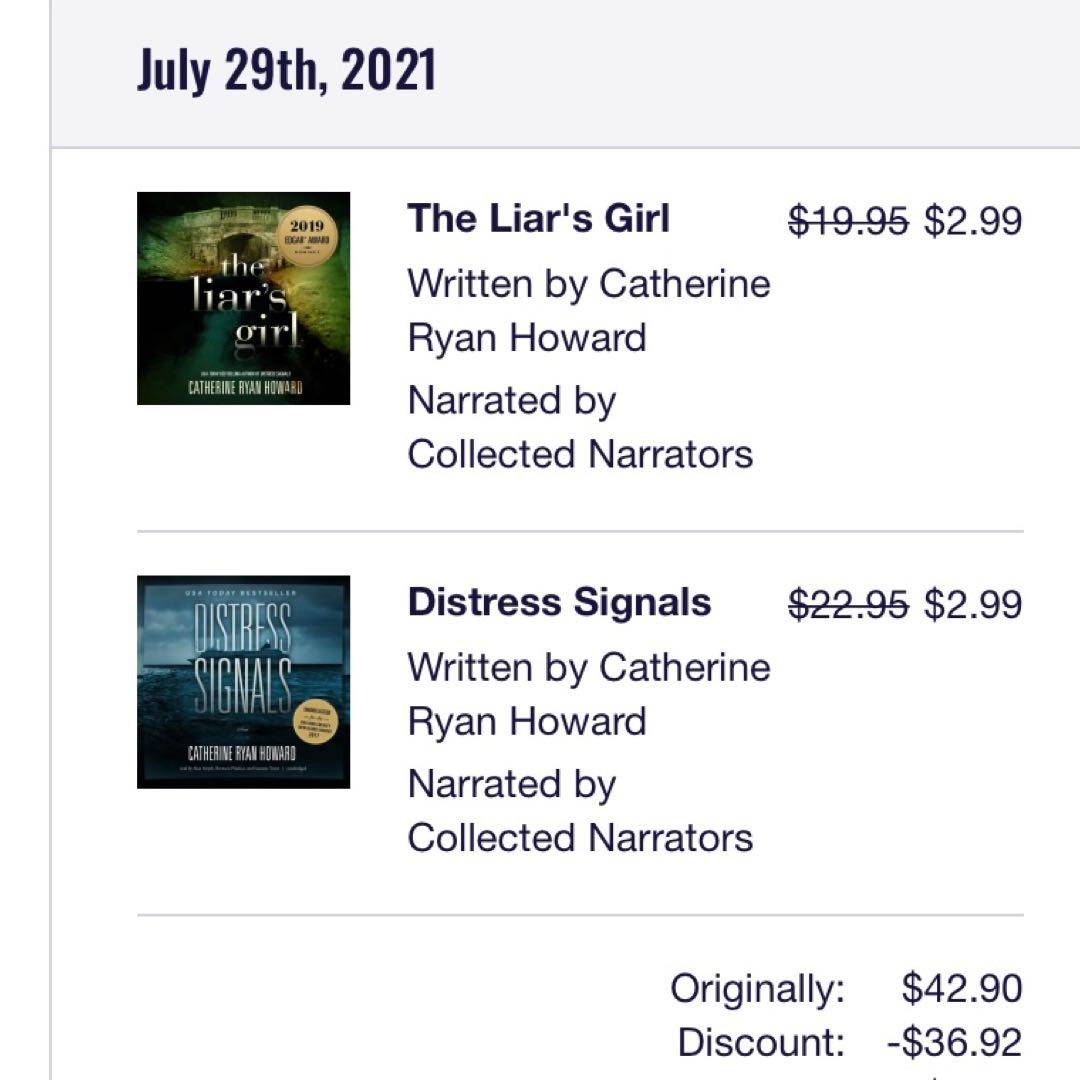Click Collected Narrators under Distress Signals

tap(580, 838)
